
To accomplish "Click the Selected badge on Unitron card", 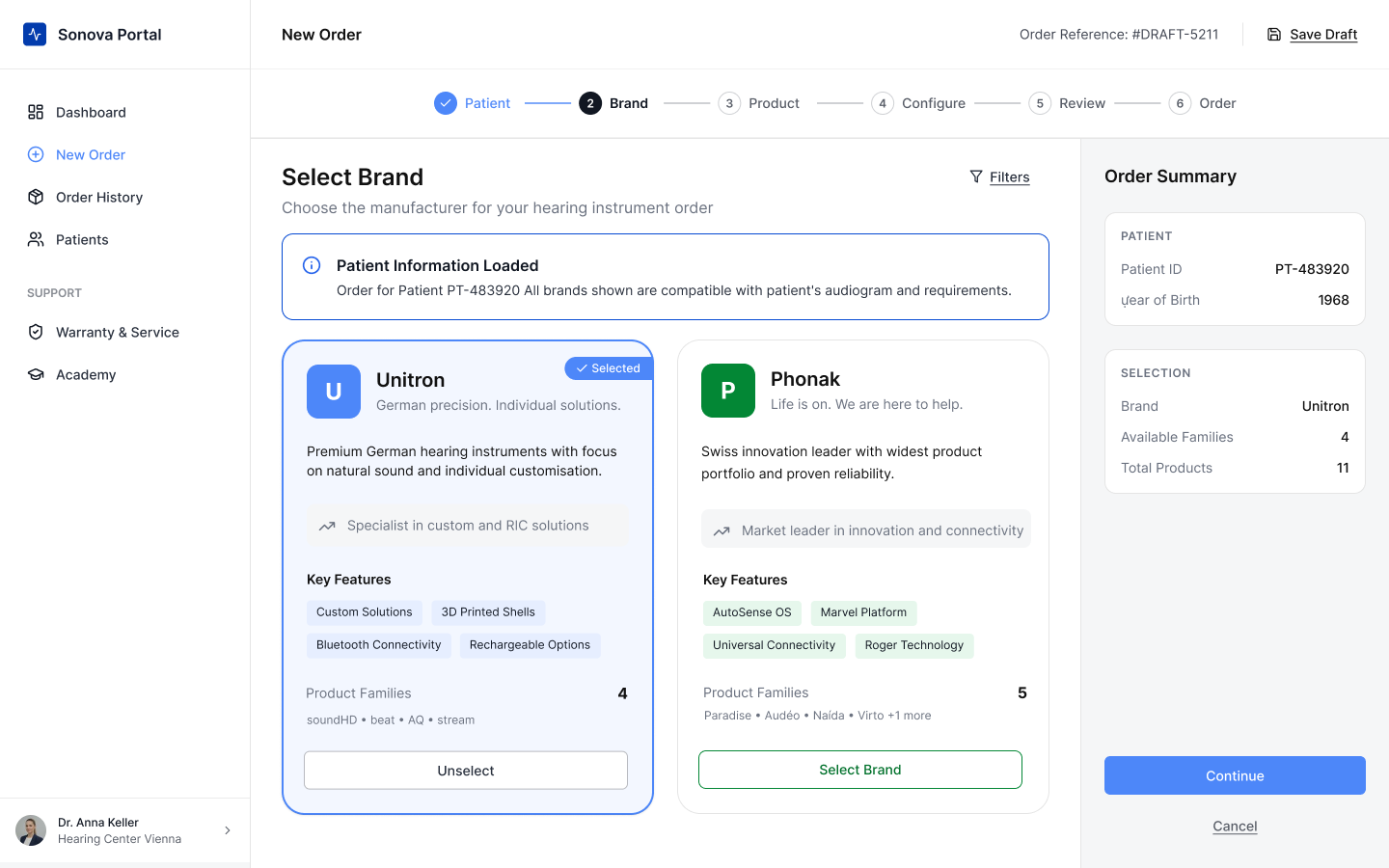I will click(609, 368).
